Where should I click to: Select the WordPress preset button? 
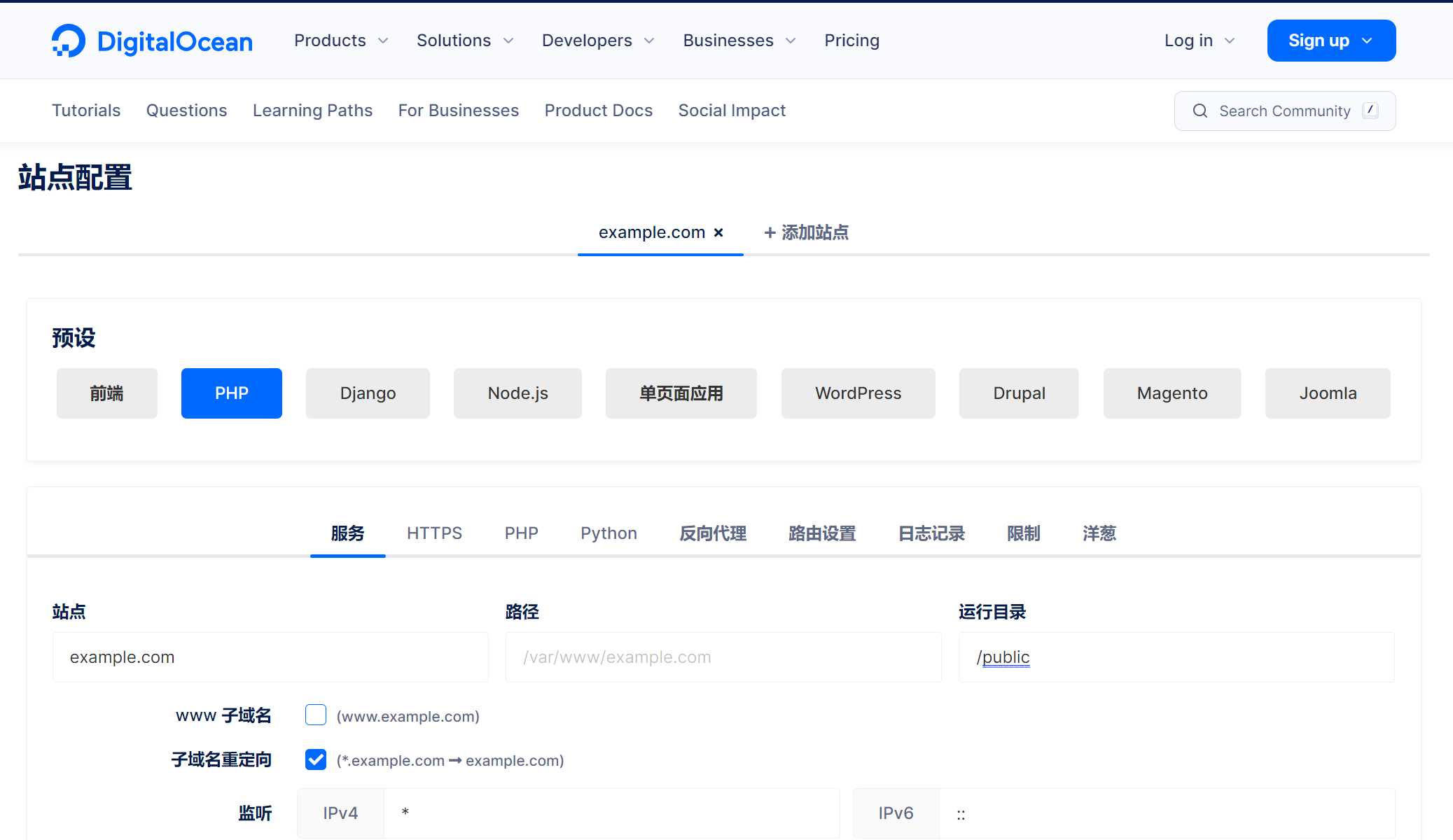pos(858,393)
